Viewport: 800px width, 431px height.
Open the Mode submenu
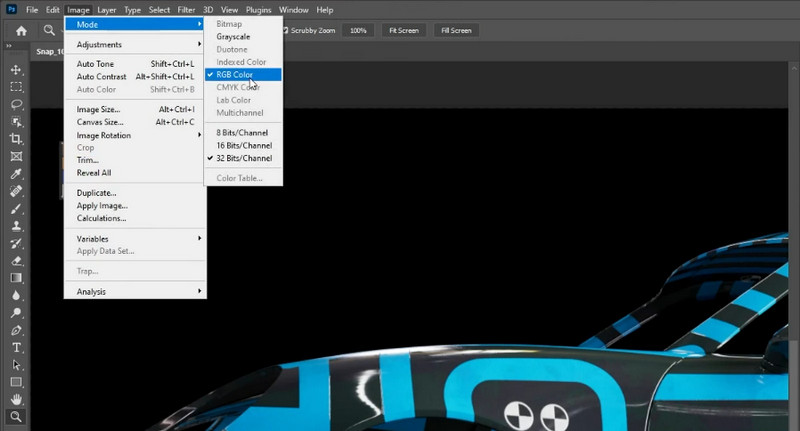pyautogui.click(x=135, y=24)
